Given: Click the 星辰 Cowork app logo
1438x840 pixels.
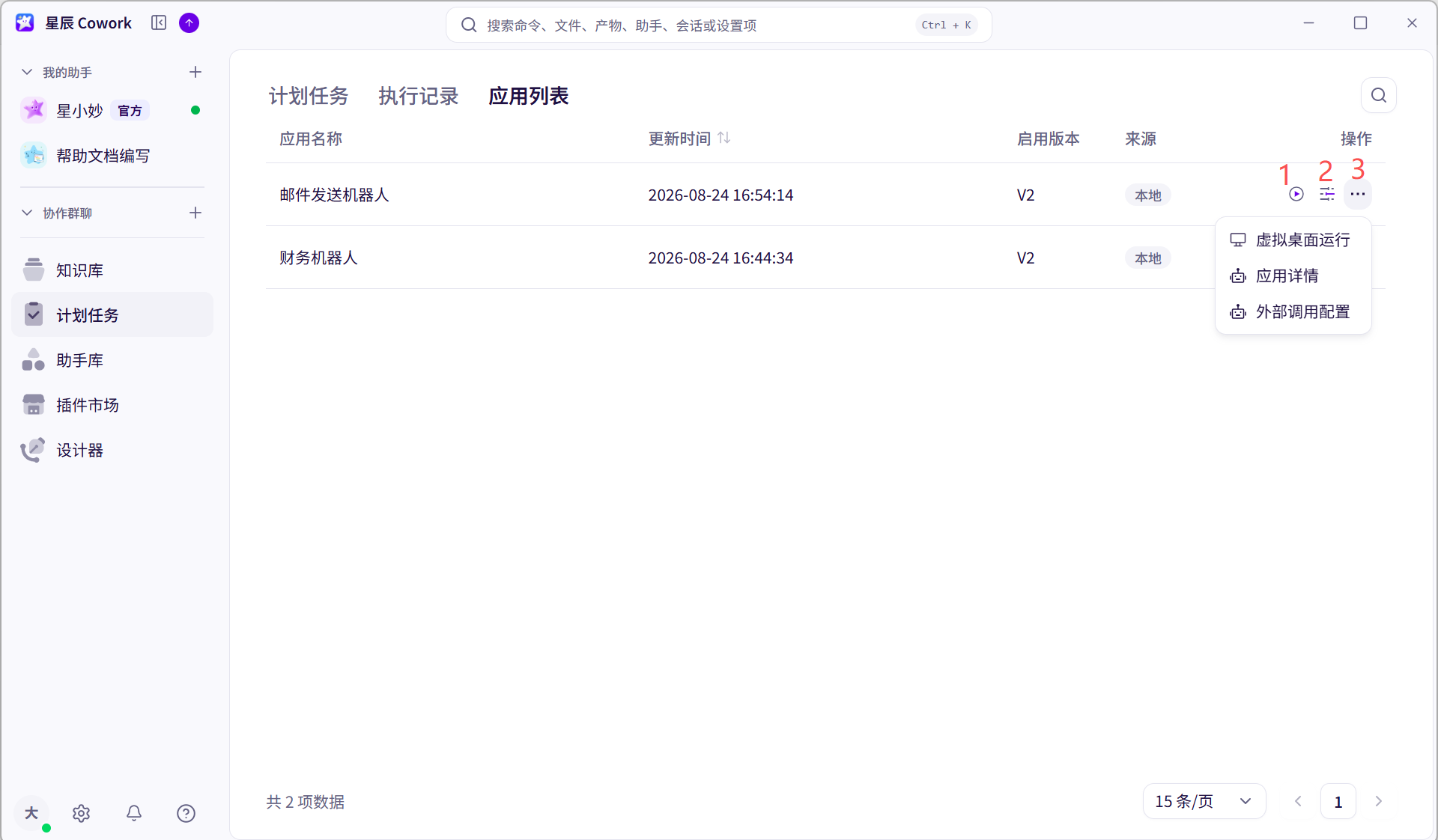Looking at the screenshot, I should (x=25, y=23).
